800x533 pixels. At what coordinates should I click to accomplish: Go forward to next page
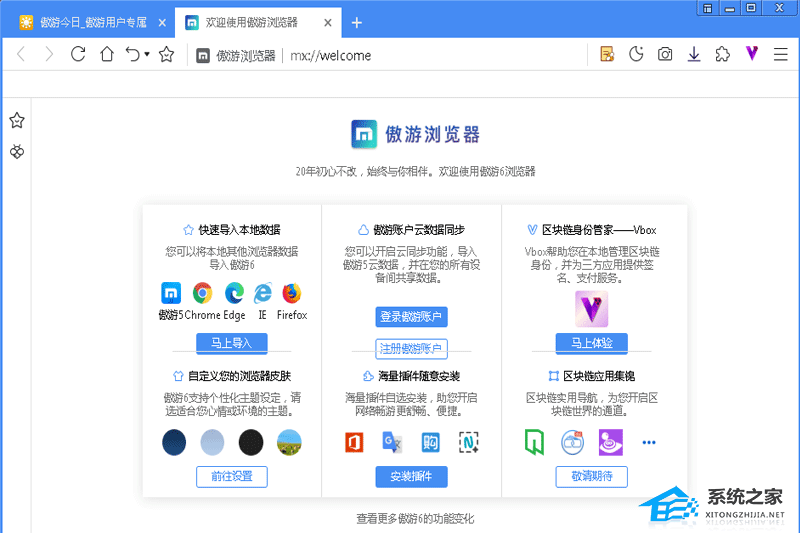(x=48, y=54)
